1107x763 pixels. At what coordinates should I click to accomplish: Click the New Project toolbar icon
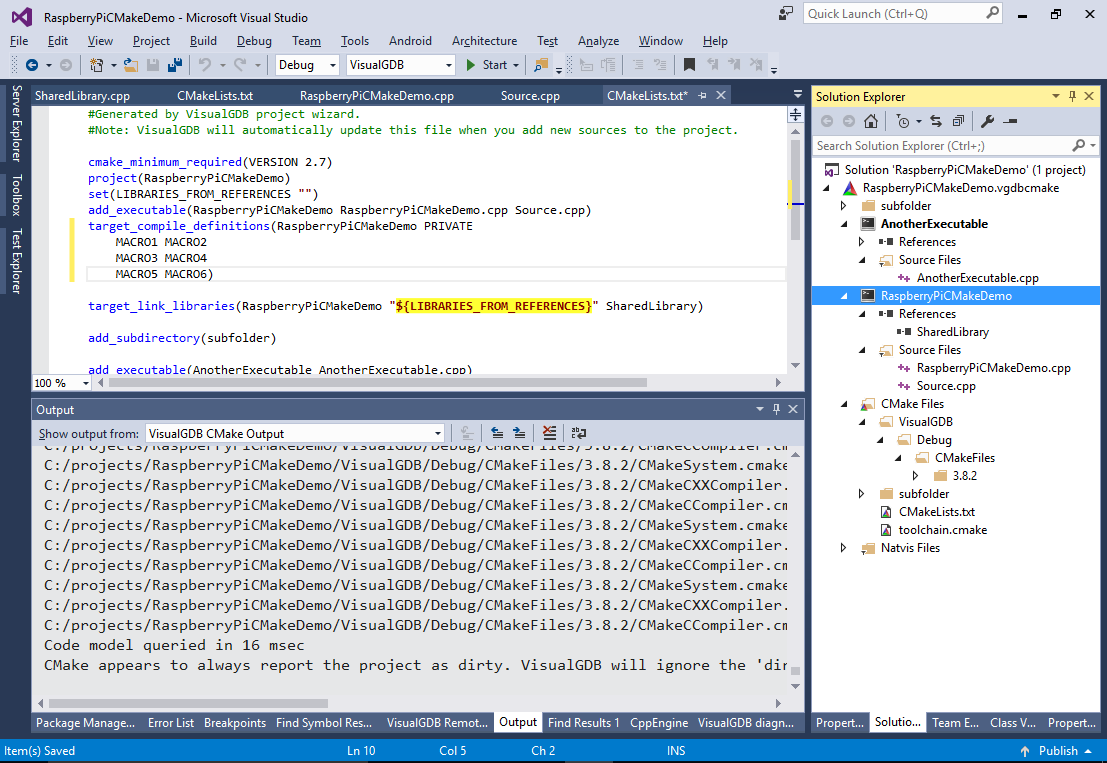click(97, 65)
